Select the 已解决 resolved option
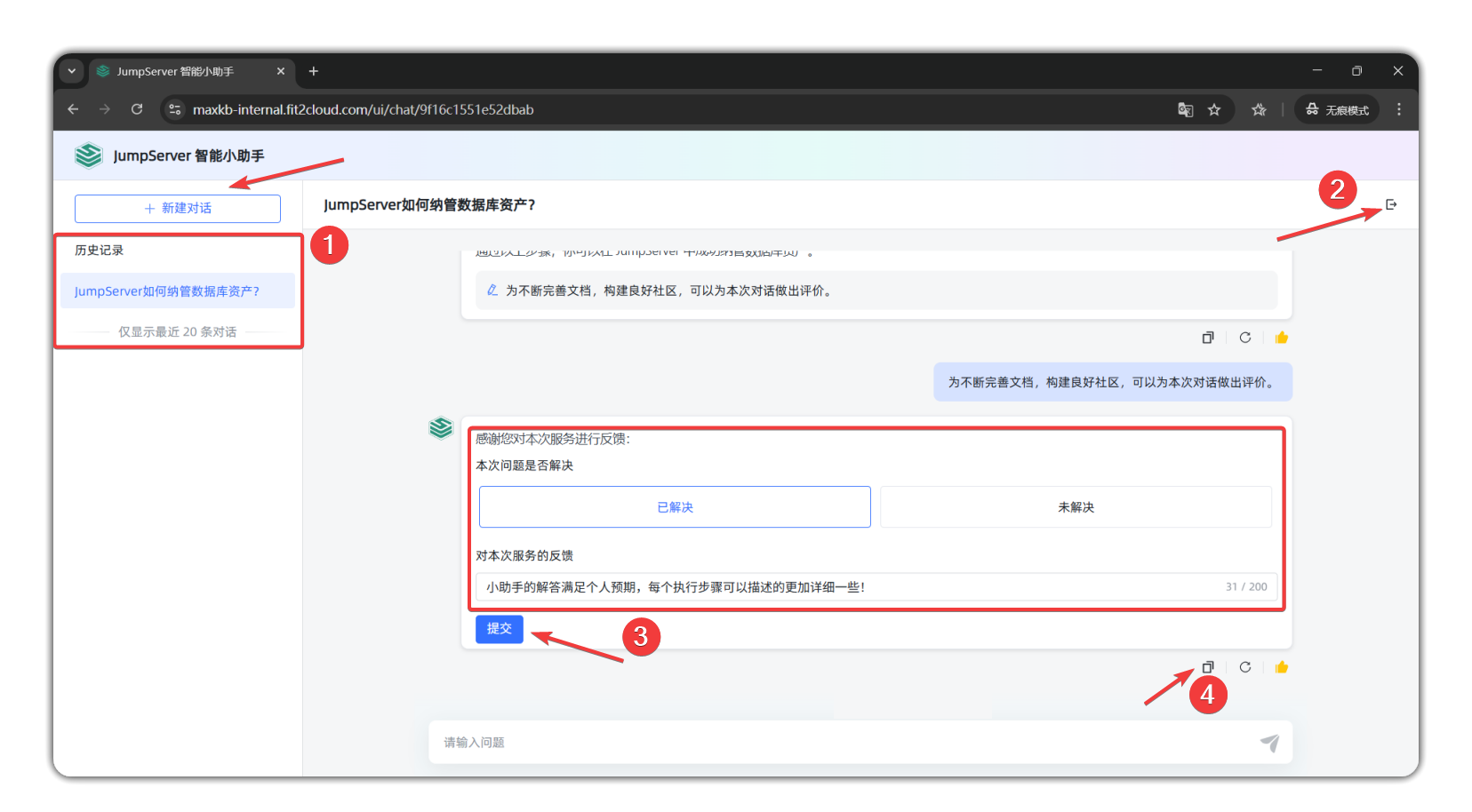 click(675, 507)
